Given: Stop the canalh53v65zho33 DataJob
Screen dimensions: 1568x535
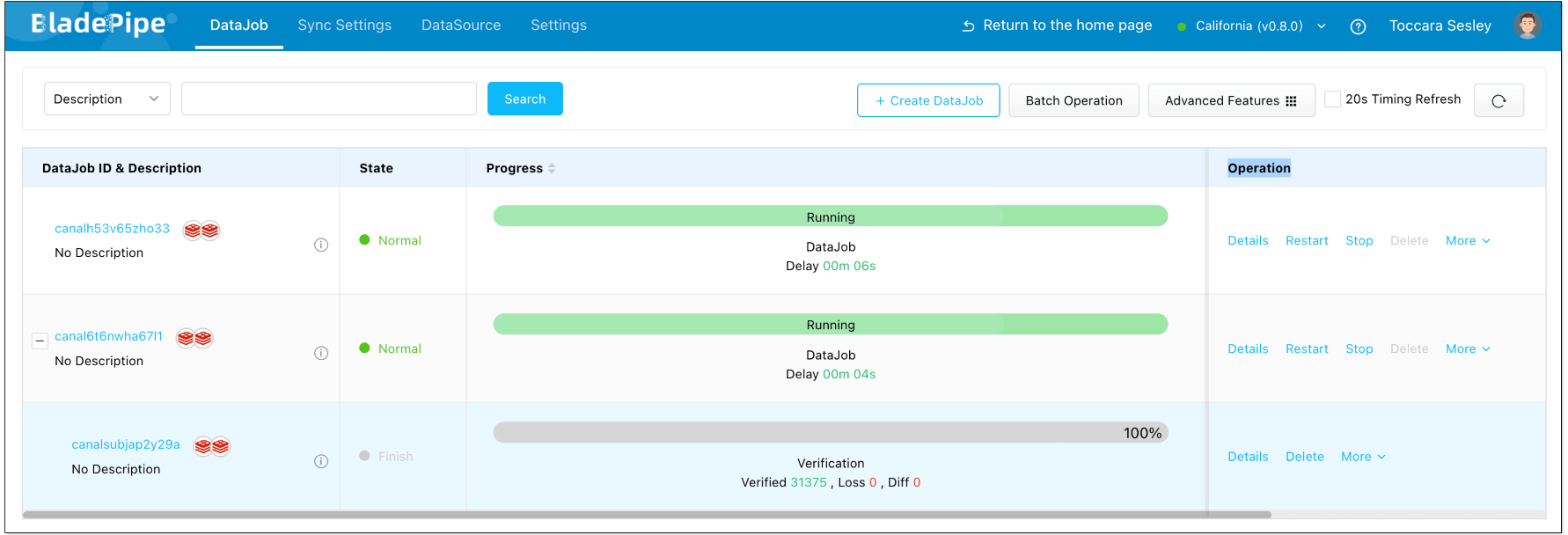Looking at the screenshot, I should (1359, 241).
